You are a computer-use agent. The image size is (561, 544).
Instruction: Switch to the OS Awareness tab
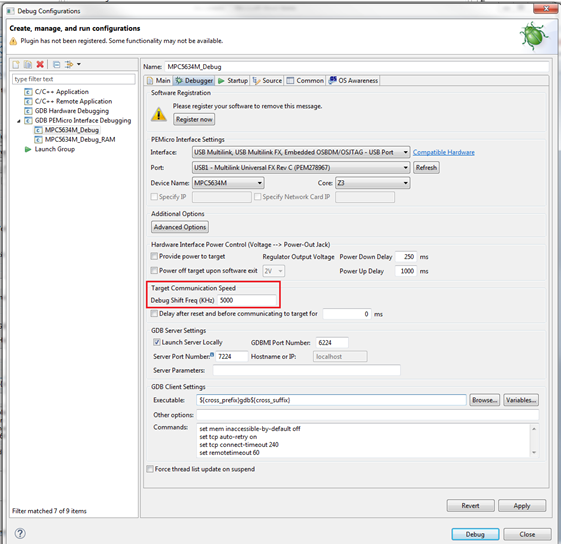pyautogui.click(x=353, y=81)
